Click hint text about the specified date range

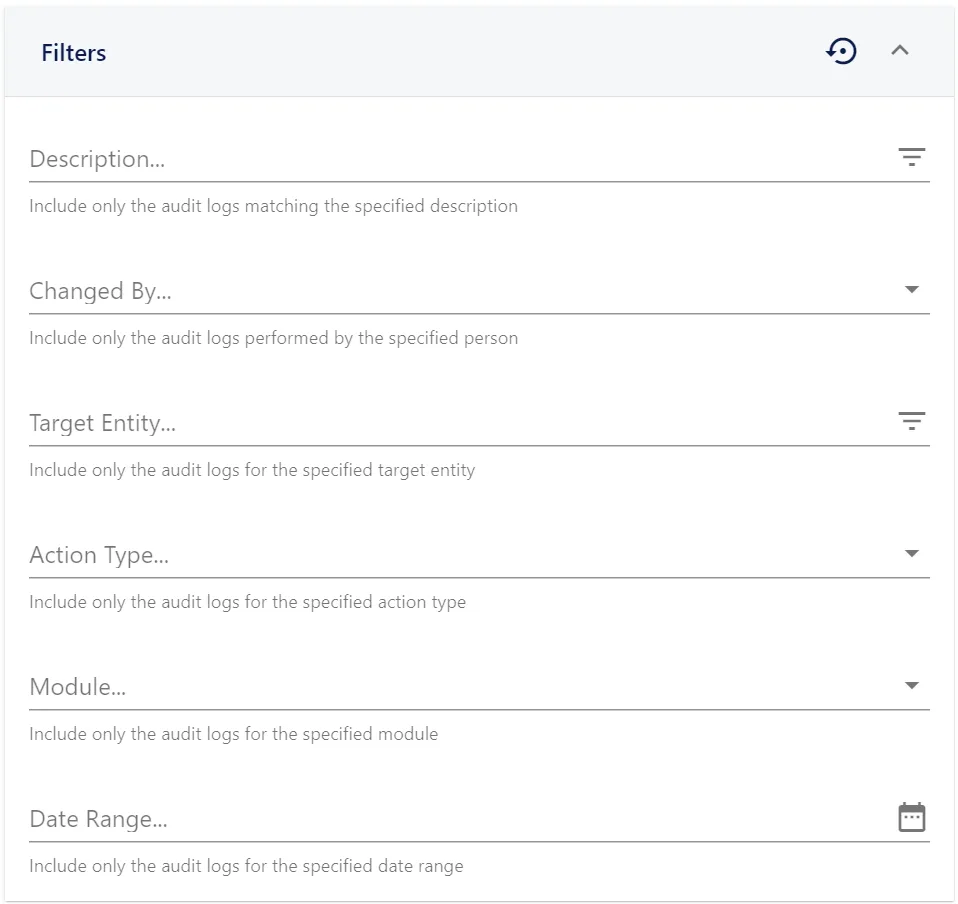point(246,866)
